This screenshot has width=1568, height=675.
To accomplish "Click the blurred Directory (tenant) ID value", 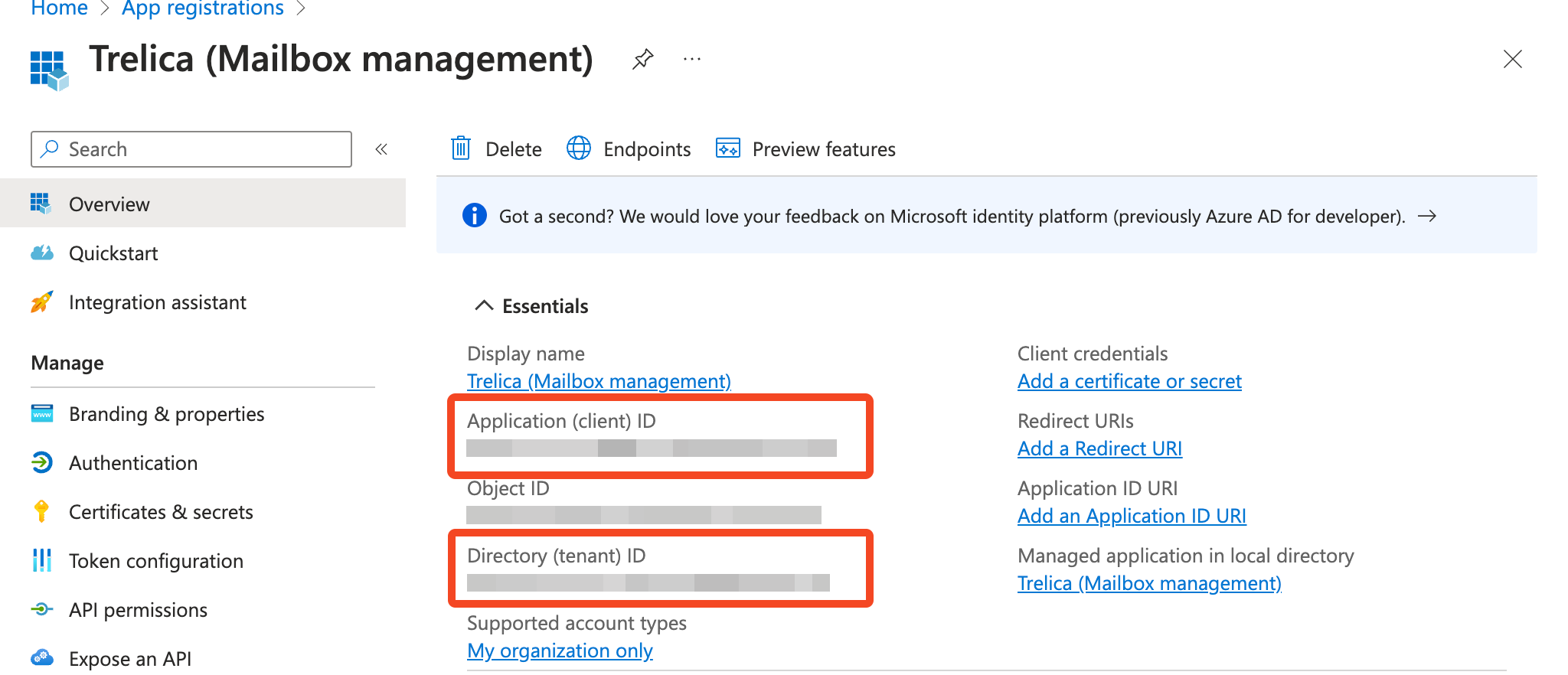I will [648, 582].
